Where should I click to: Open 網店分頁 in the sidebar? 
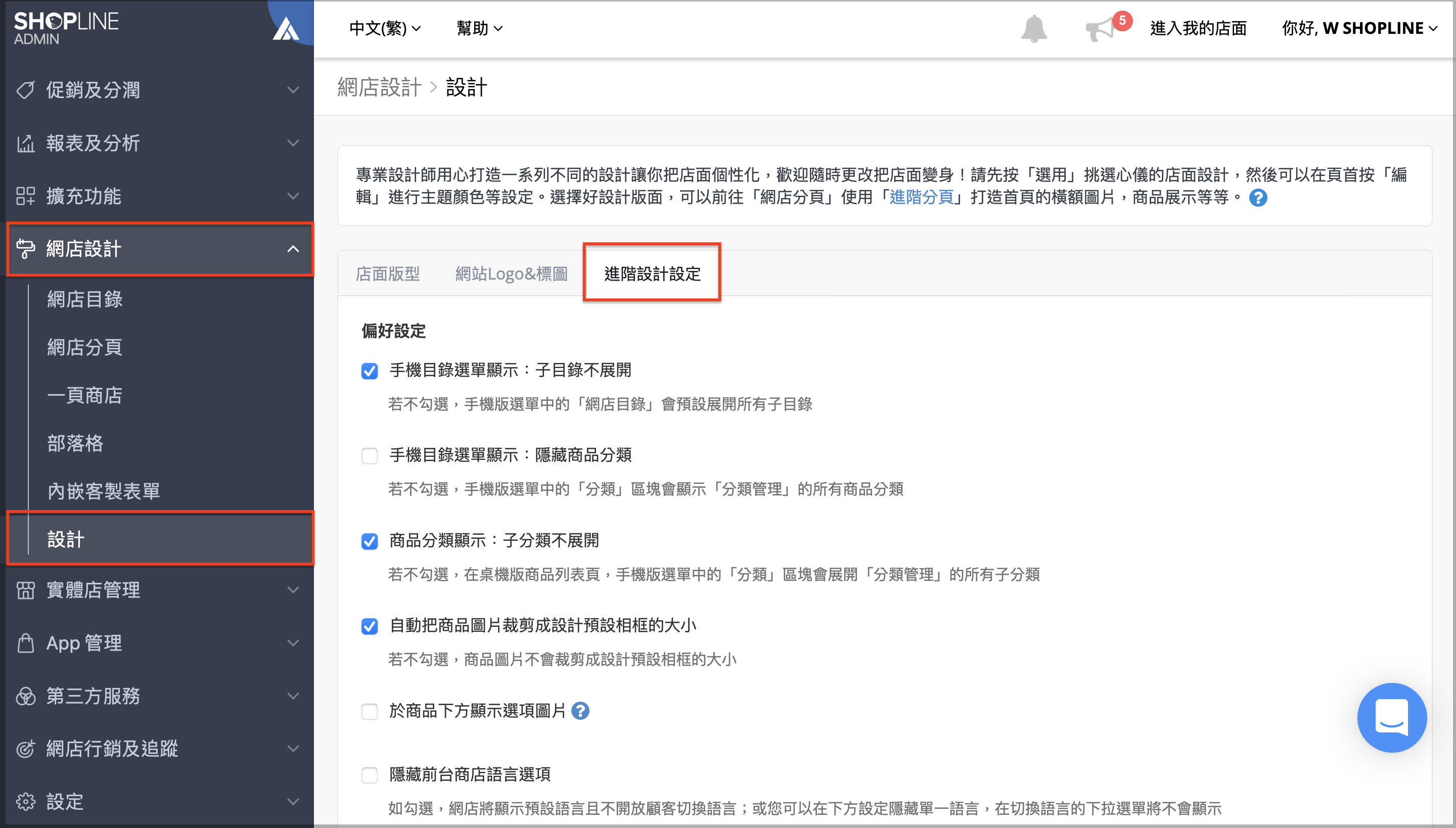85,347
